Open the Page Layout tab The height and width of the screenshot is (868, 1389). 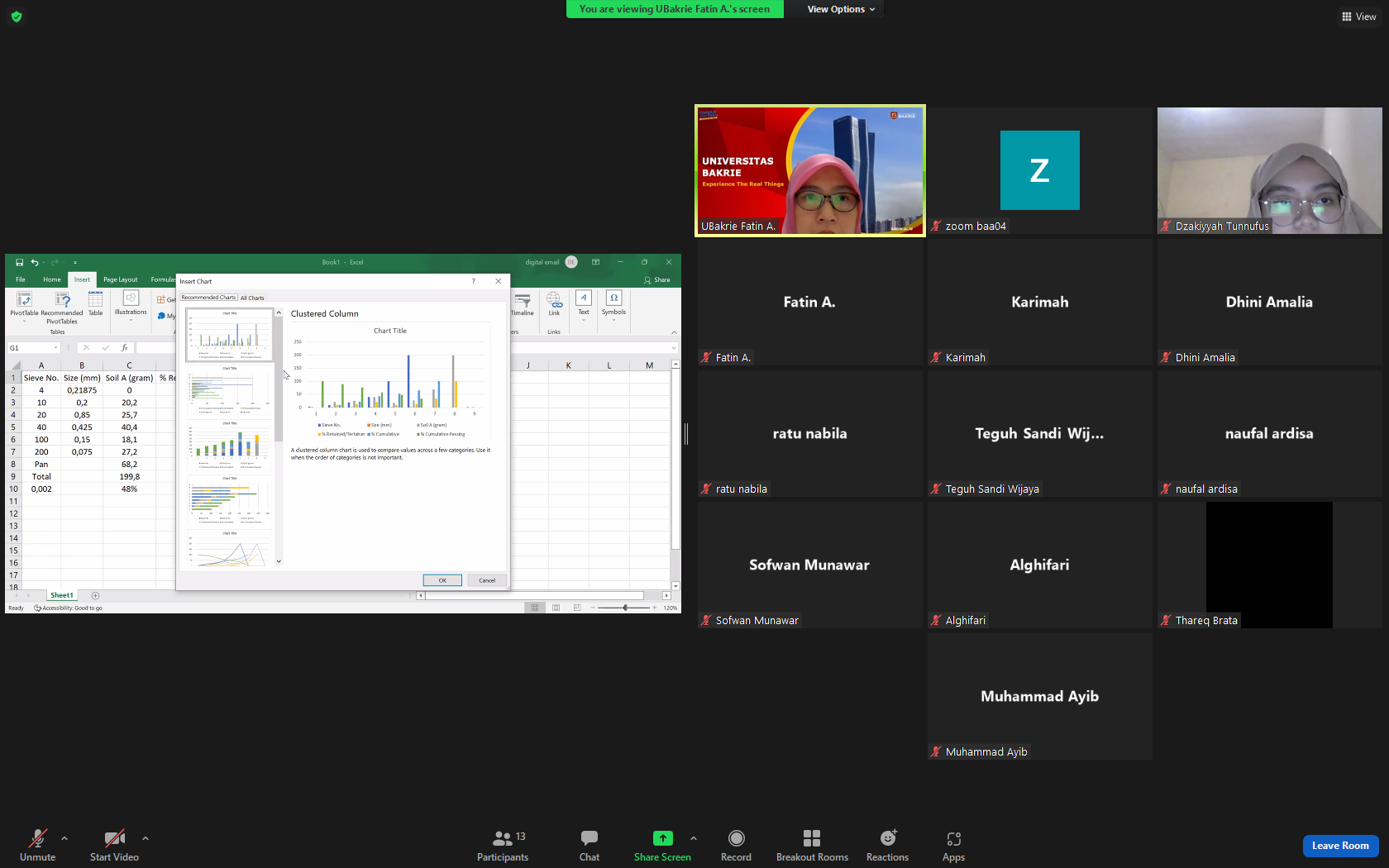121,279
